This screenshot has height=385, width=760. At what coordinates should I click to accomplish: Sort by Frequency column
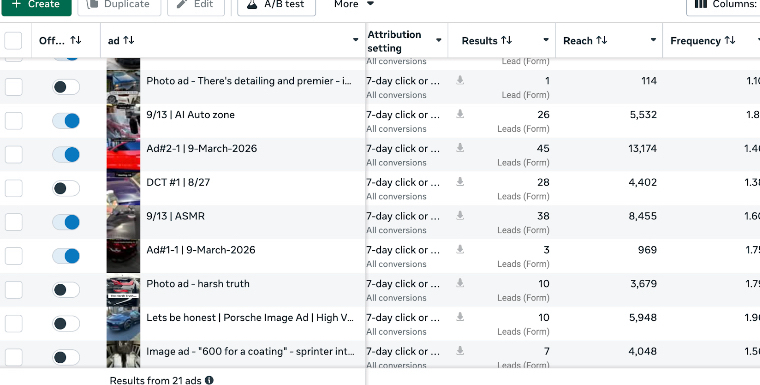tap(730, 40)
